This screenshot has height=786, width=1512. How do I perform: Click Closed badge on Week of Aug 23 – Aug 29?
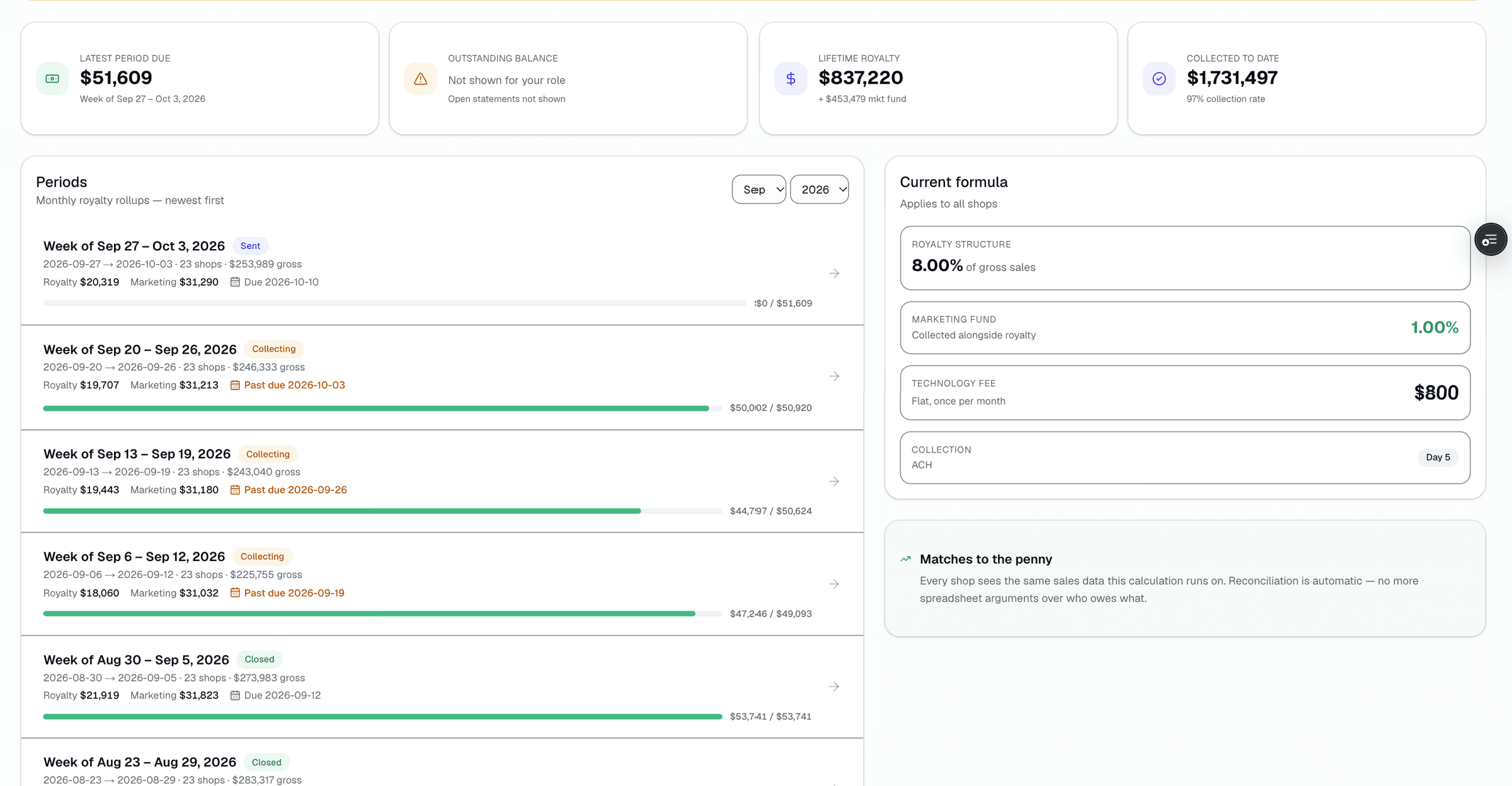click(266, 762)
